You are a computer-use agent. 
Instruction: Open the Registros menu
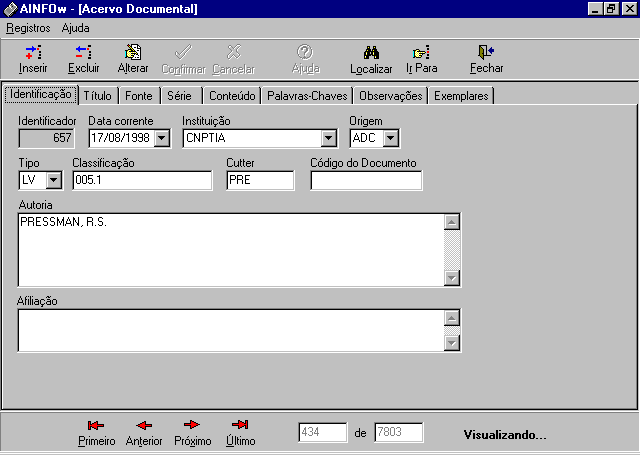pos(28,28)
